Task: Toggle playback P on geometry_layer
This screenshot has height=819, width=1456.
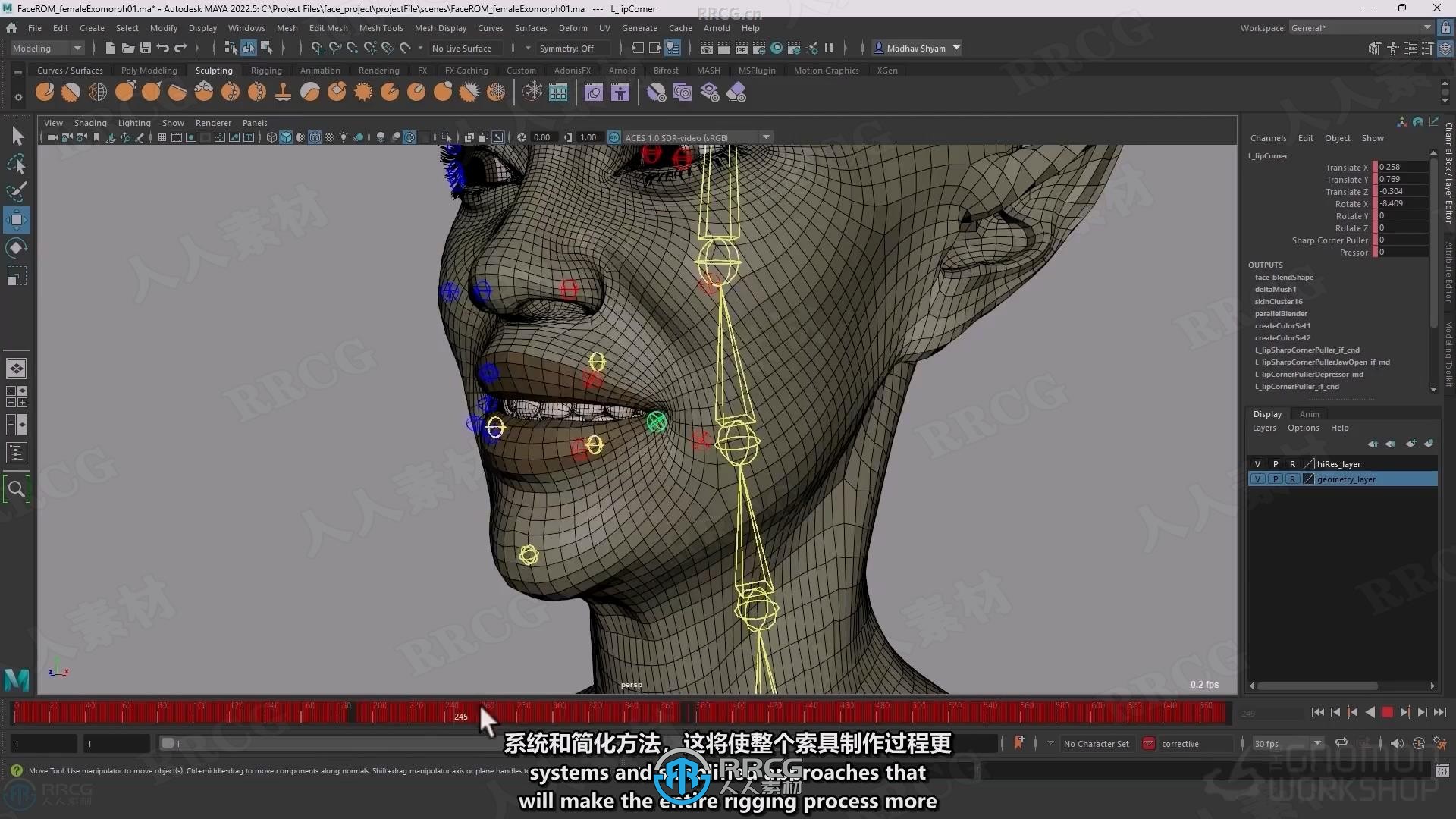Action: pyautogui.click(x=1276, y=479)
